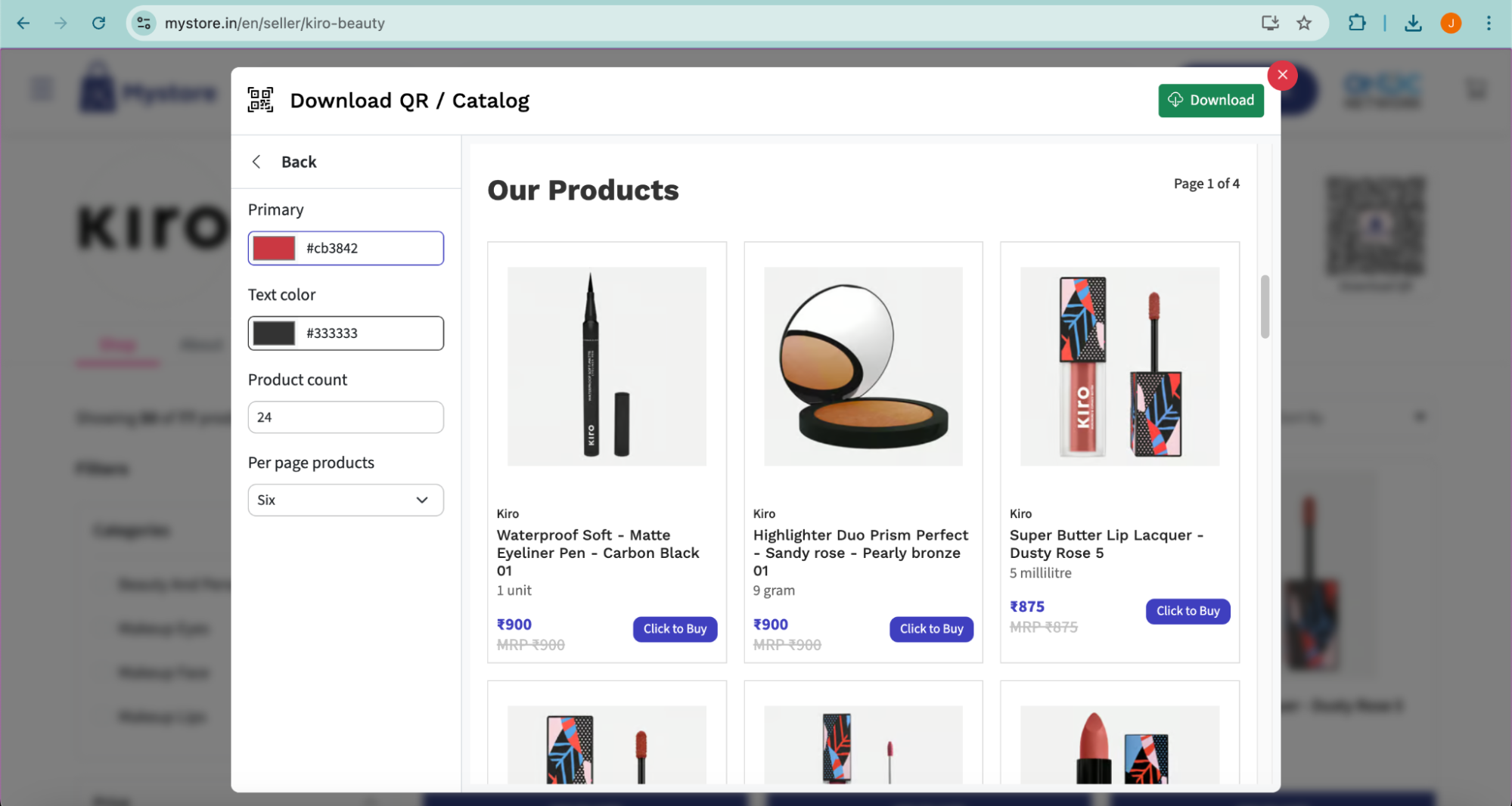Click the bottom-middle lip gloss image
Image resolution: width=1512 pixels, height=806 pixels.
(863, 745)
